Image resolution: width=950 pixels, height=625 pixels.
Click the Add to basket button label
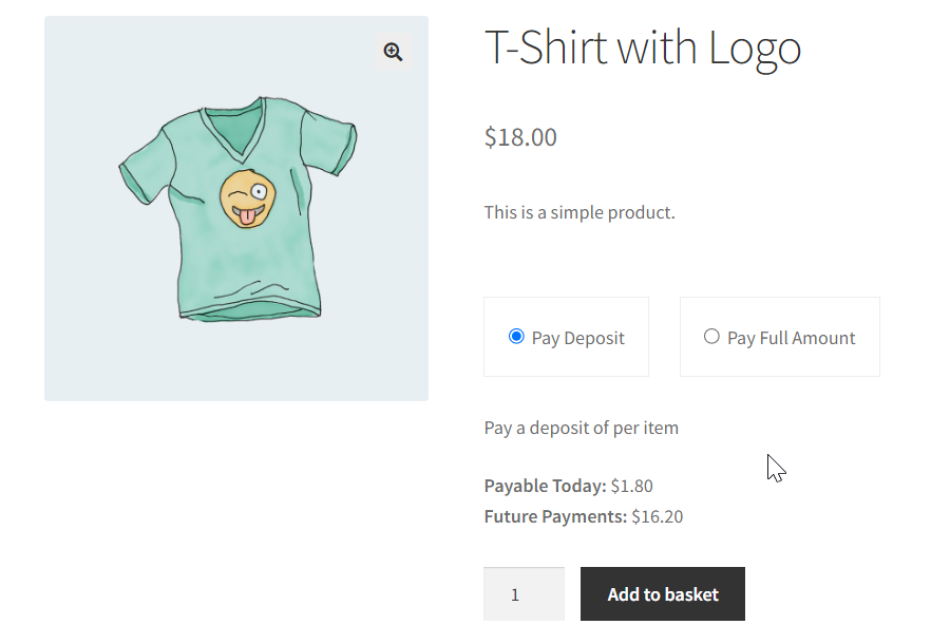click(662, 593)
